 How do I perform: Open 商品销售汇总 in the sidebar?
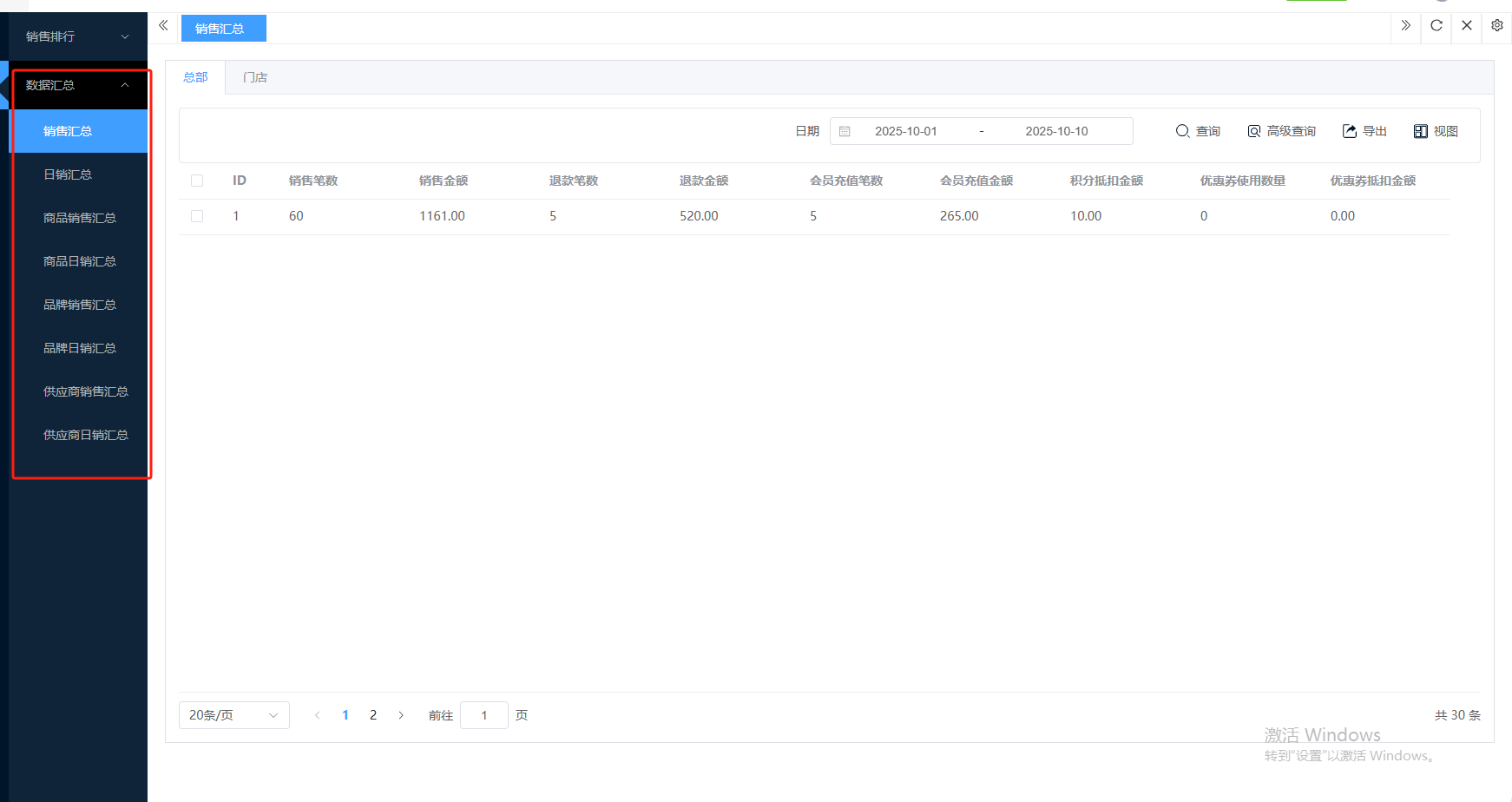coord(80,218)
